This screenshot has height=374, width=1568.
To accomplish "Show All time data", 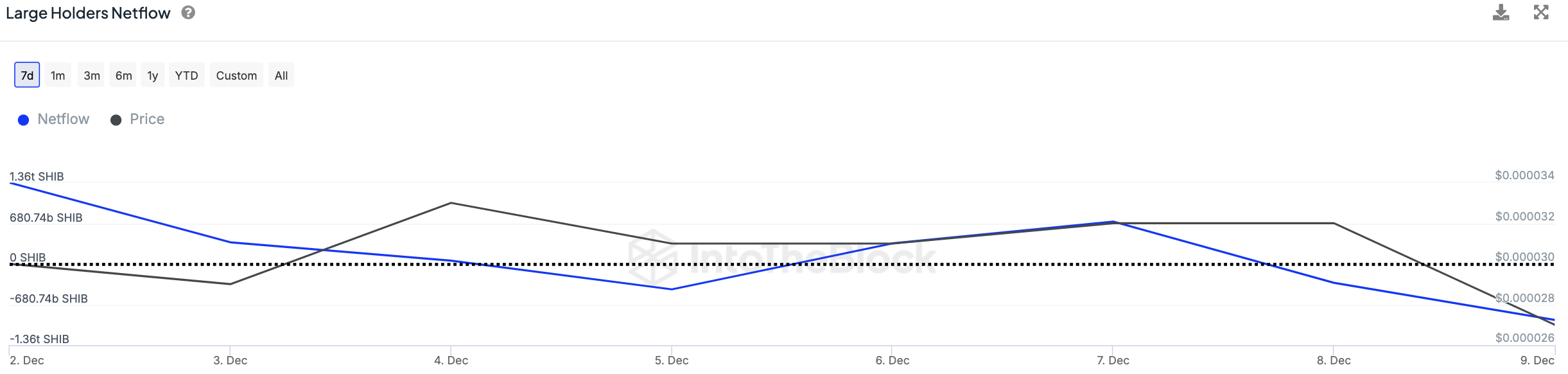I will pos(281,75).
